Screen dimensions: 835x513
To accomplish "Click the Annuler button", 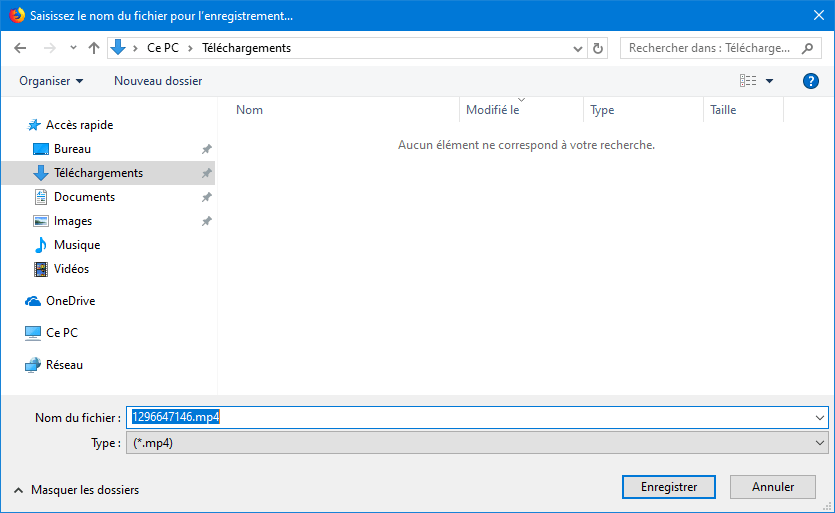I will [x=773, y=487].
